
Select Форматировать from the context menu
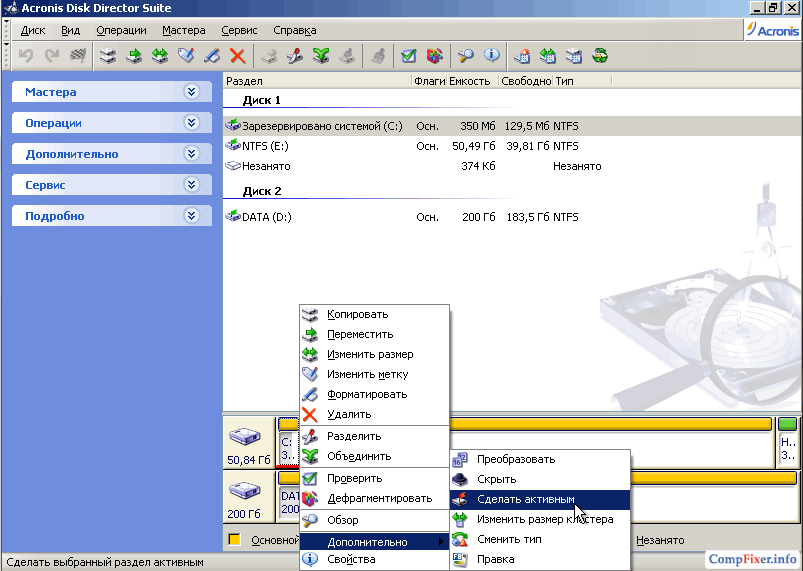[366, 394]
